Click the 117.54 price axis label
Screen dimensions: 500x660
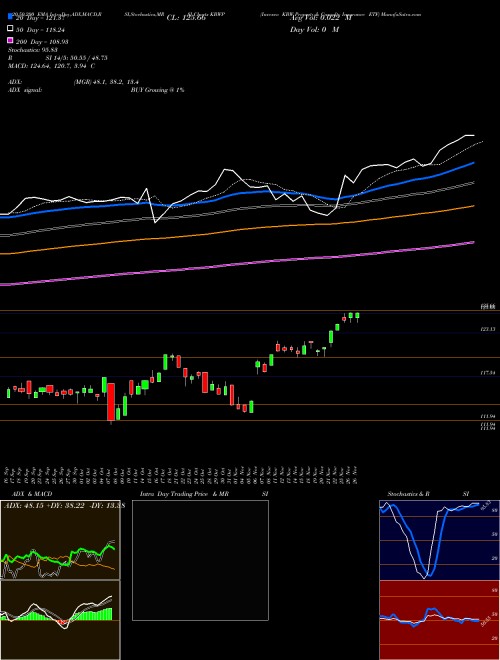click(488, 373)
